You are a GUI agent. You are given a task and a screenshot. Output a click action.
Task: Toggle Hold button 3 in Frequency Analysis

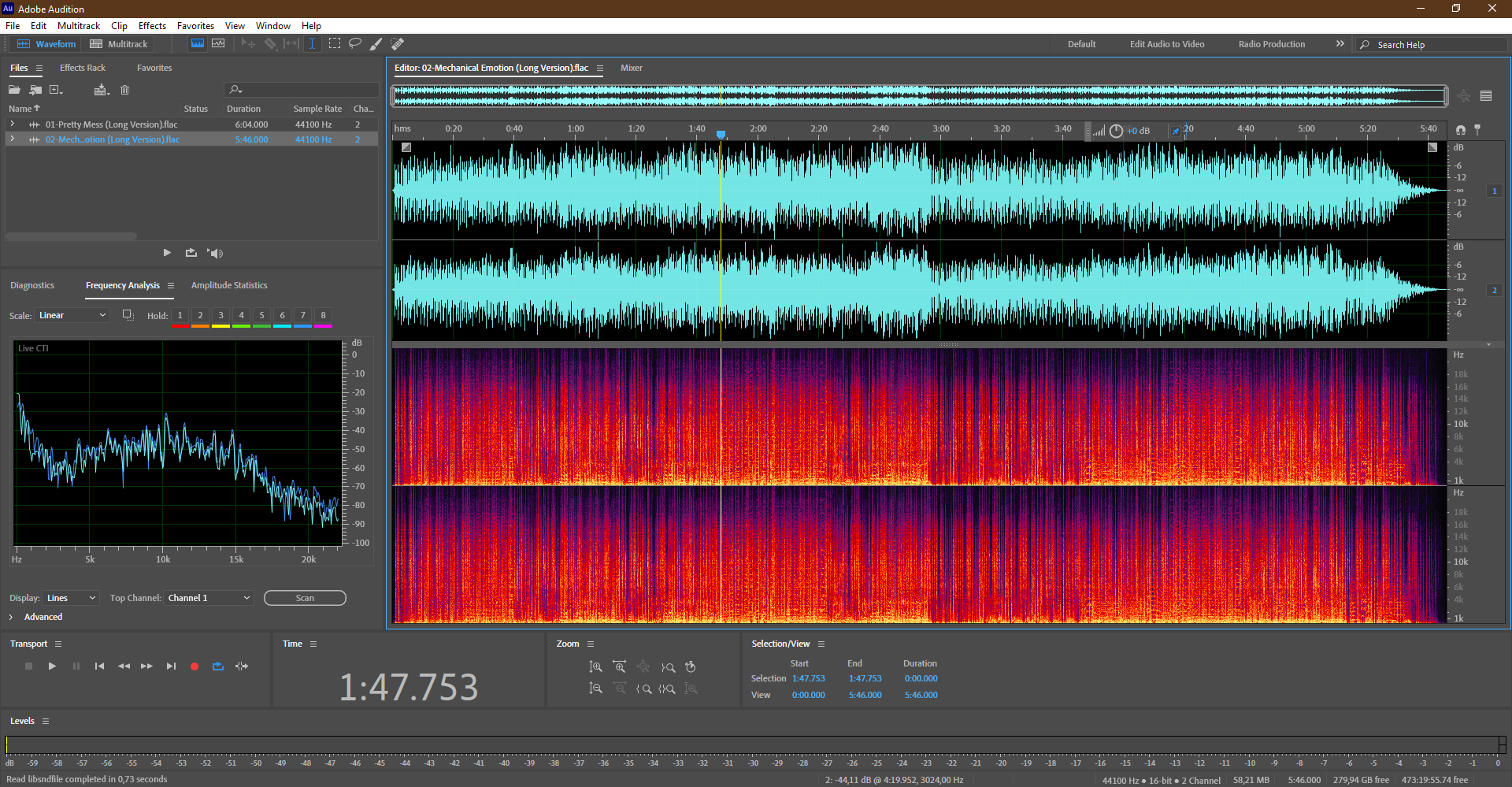point(220,315)
